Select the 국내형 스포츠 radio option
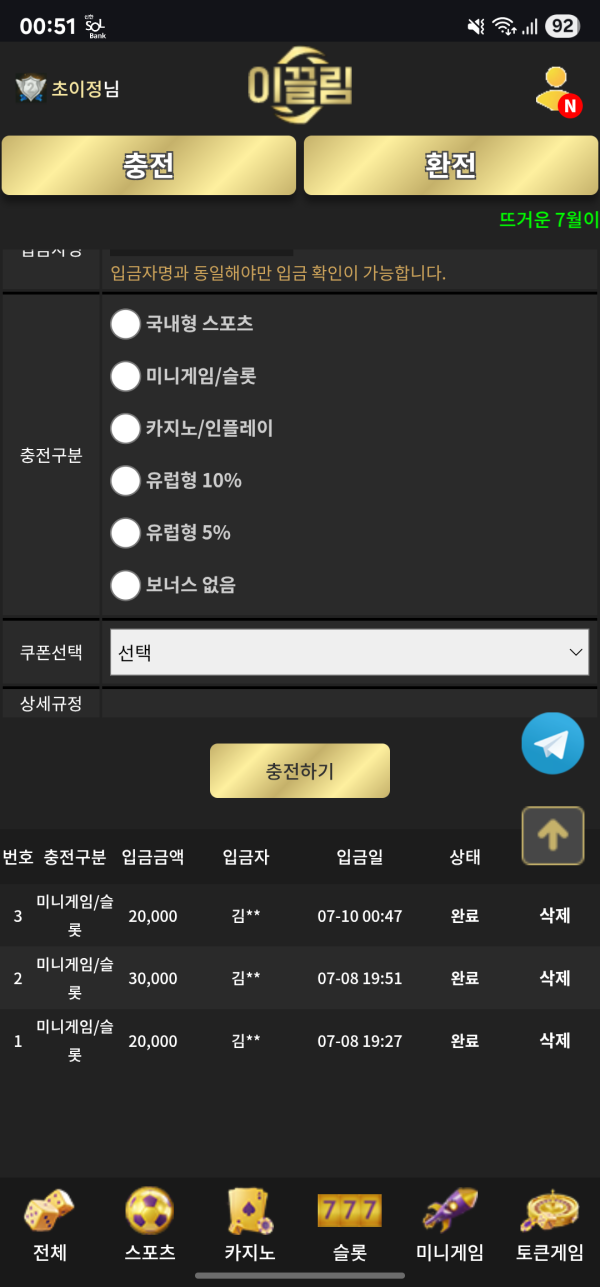The width and height of the screenshot is (600, 1287). pos(125,324)
